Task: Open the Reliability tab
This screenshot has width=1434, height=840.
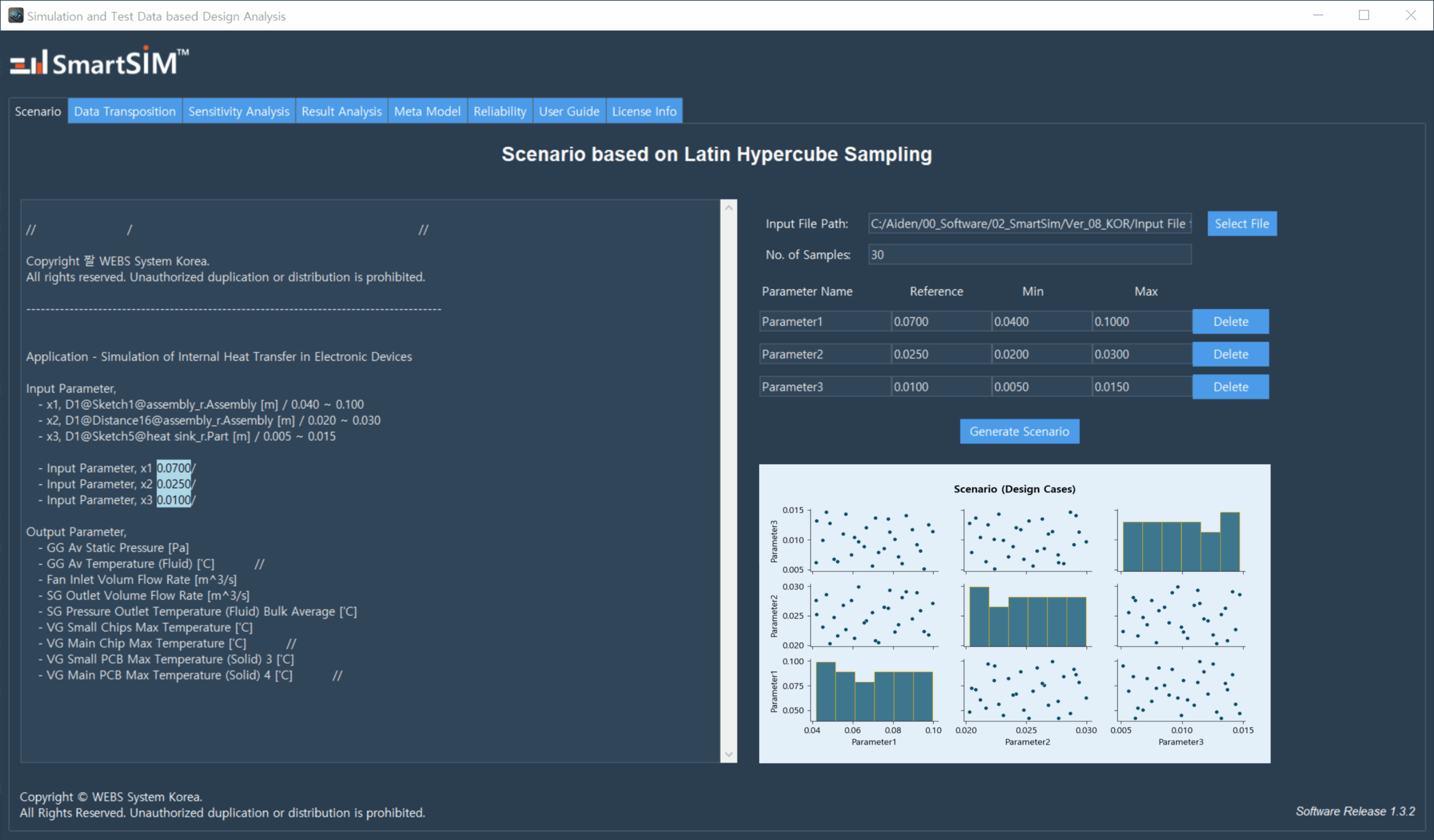Action: coord(500,111)
